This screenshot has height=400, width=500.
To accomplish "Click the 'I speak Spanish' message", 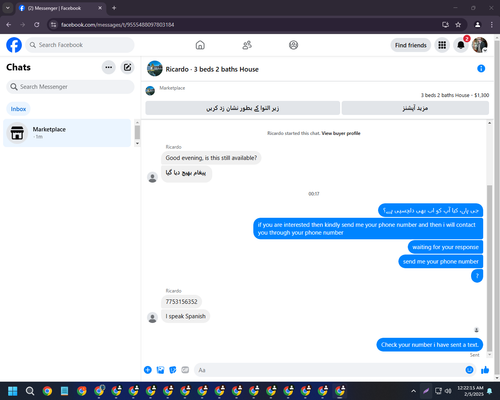I will pyautogui.click(x=185, y=316).
